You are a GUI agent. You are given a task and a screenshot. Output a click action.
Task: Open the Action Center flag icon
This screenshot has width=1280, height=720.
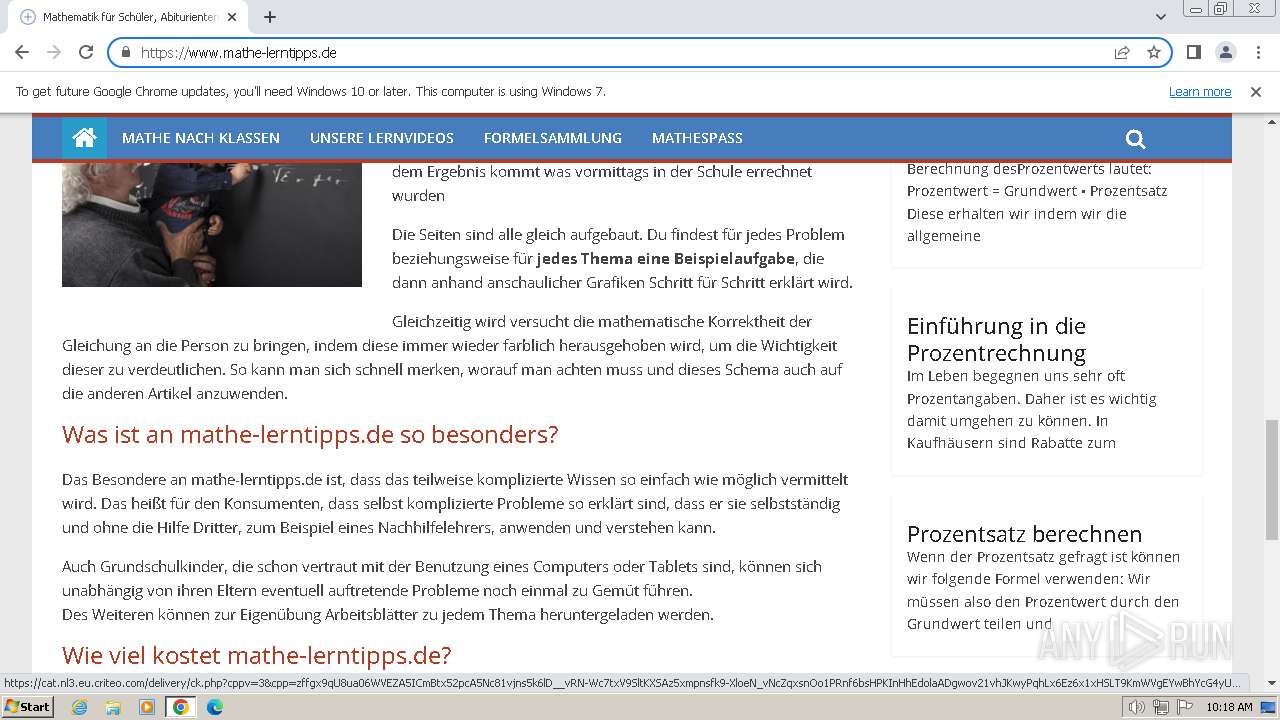coord(1183,707)
